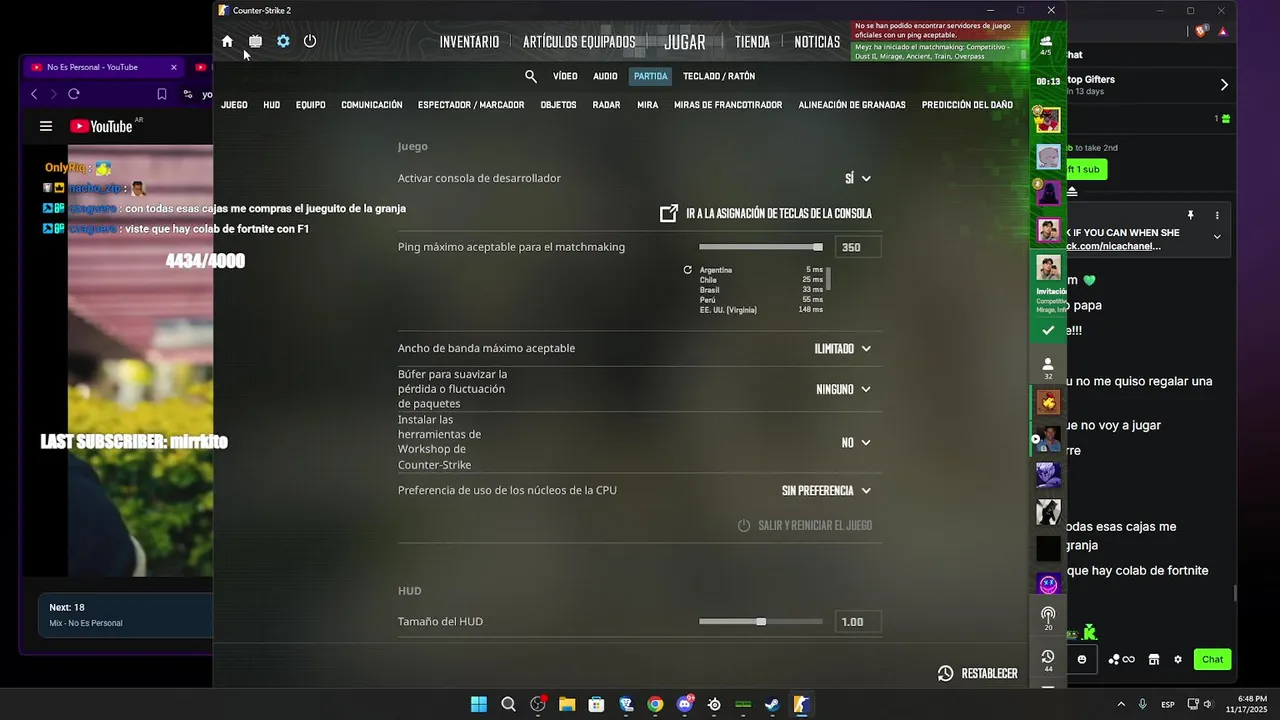Open the Kick chat shop icon

tap(1153, 659)
